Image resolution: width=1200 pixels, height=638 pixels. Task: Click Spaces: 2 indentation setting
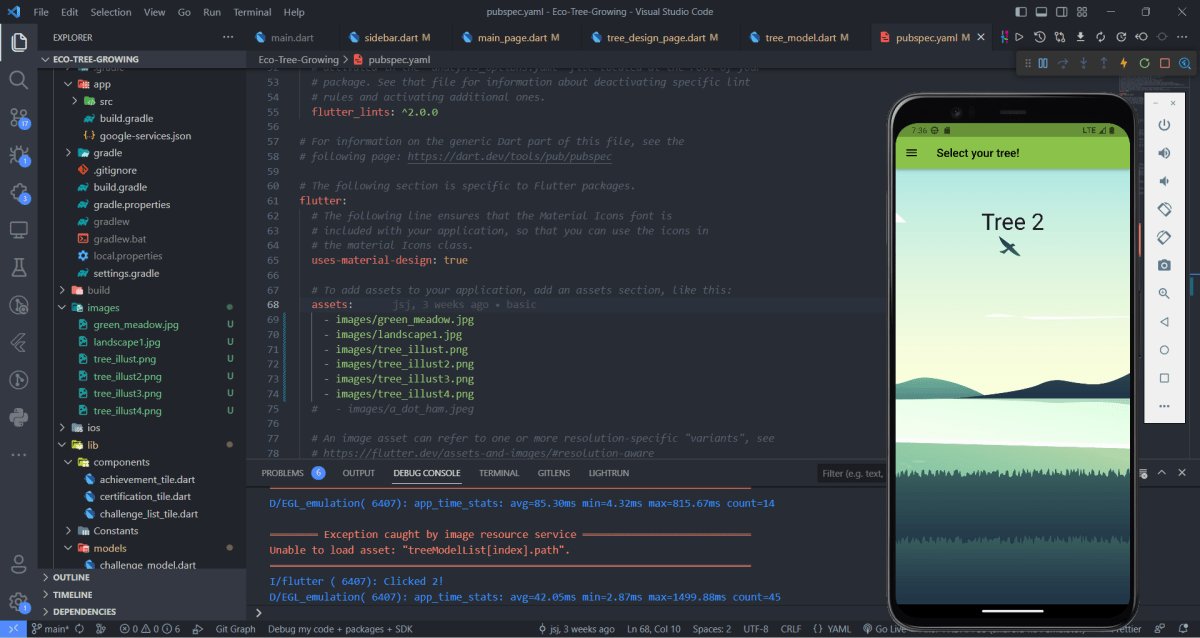712,629
